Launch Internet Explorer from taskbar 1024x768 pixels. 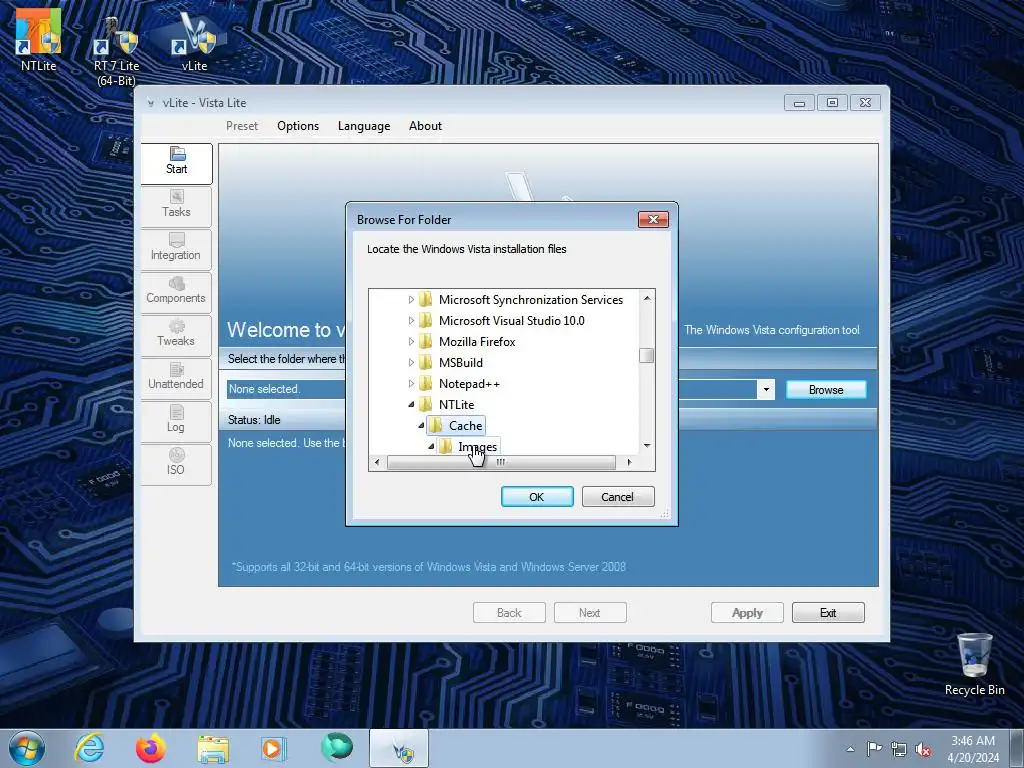89,748
